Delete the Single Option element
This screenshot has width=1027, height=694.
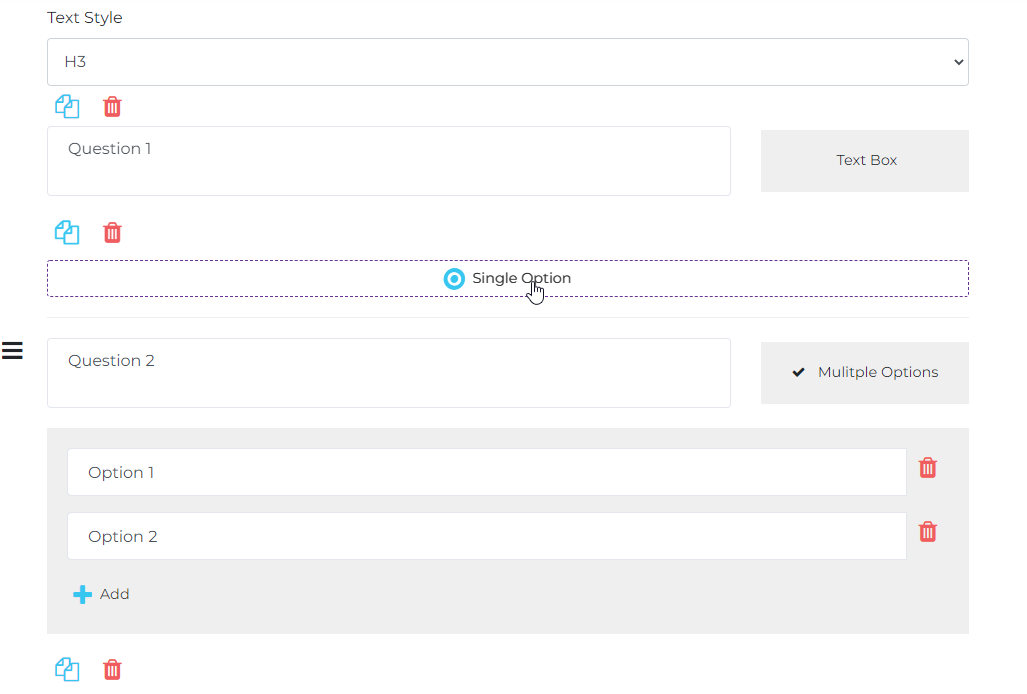(112, 232)
